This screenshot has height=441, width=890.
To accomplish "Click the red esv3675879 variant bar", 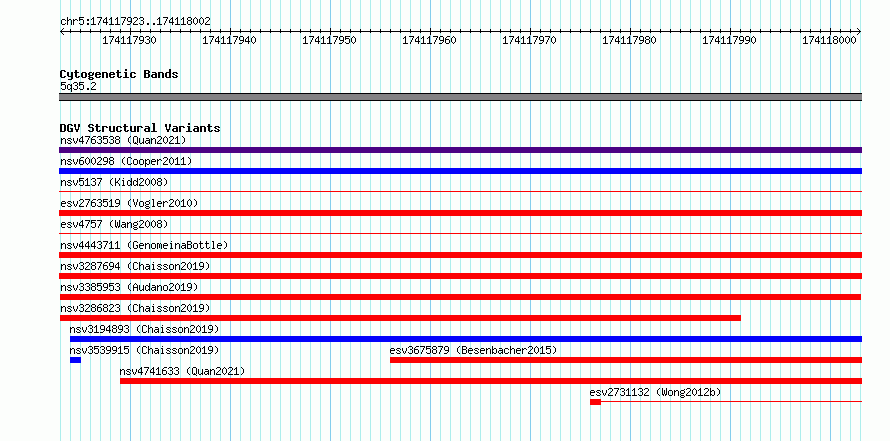I will [625, 360].
